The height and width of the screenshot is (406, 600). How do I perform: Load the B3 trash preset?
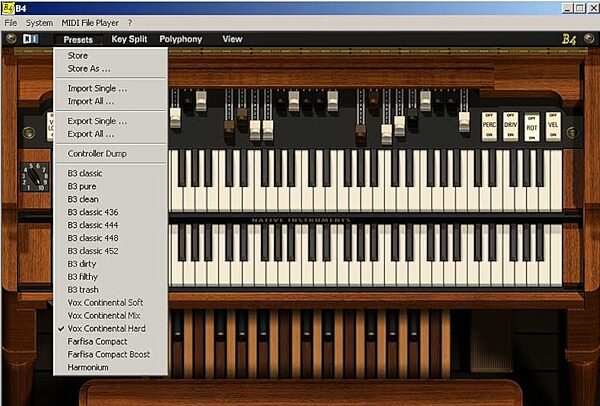pyautogui.click(x=111, y=290)
